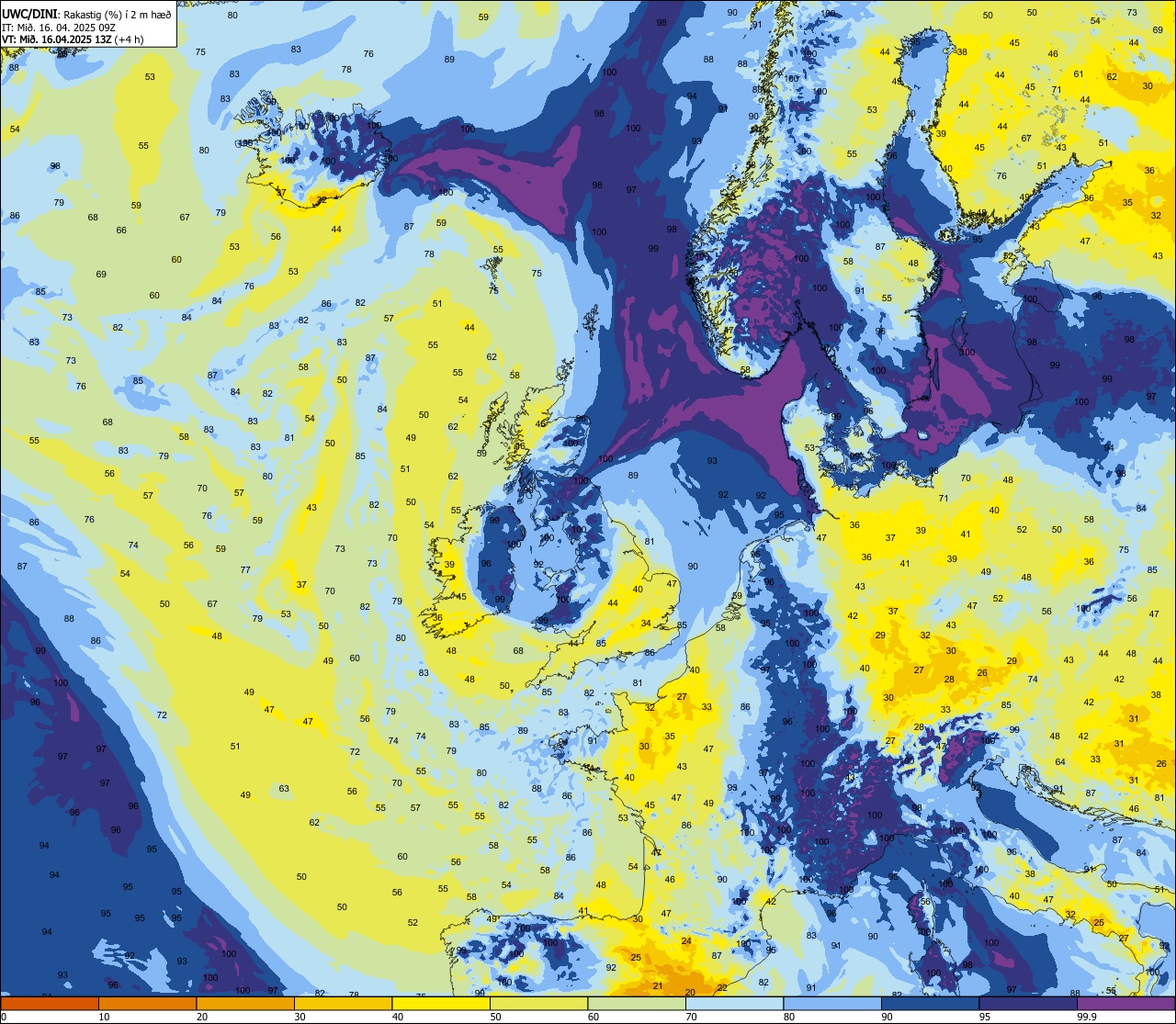
Task: Click the legend tick label '10'
Action: pos(104,1017)
